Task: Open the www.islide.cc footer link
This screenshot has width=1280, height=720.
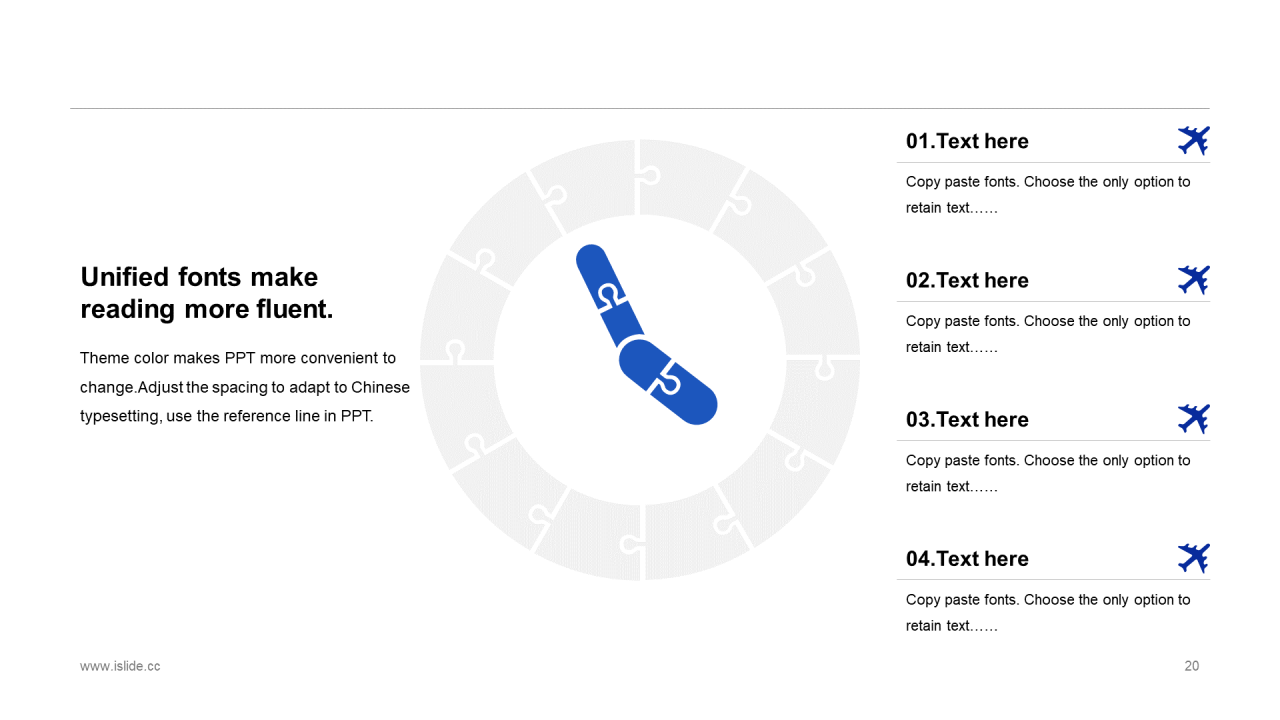Action: point(120,666)
